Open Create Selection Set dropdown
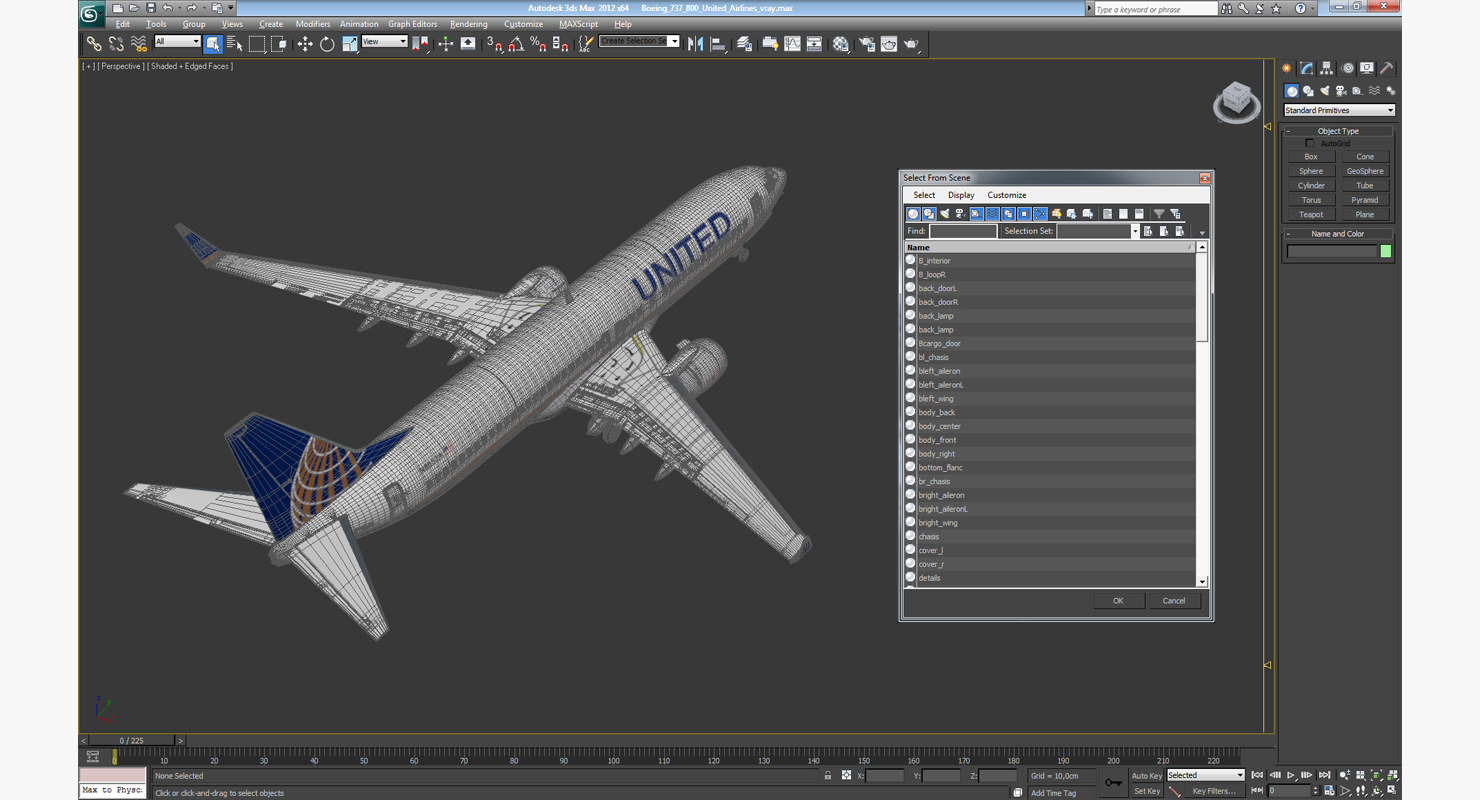Screen dimensions: 1480x800 (x=639, y=41)
